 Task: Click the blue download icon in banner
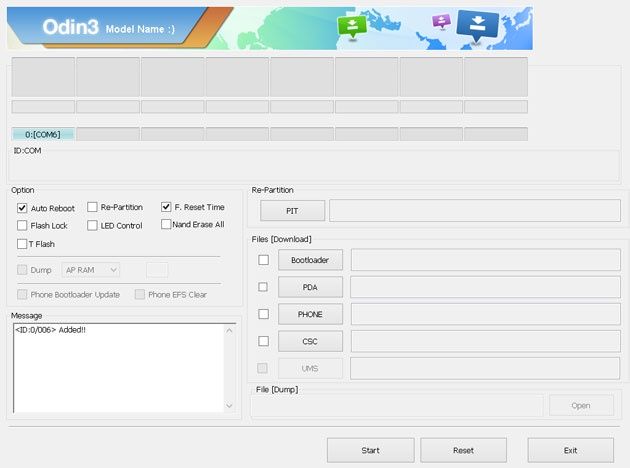[478, 26]
